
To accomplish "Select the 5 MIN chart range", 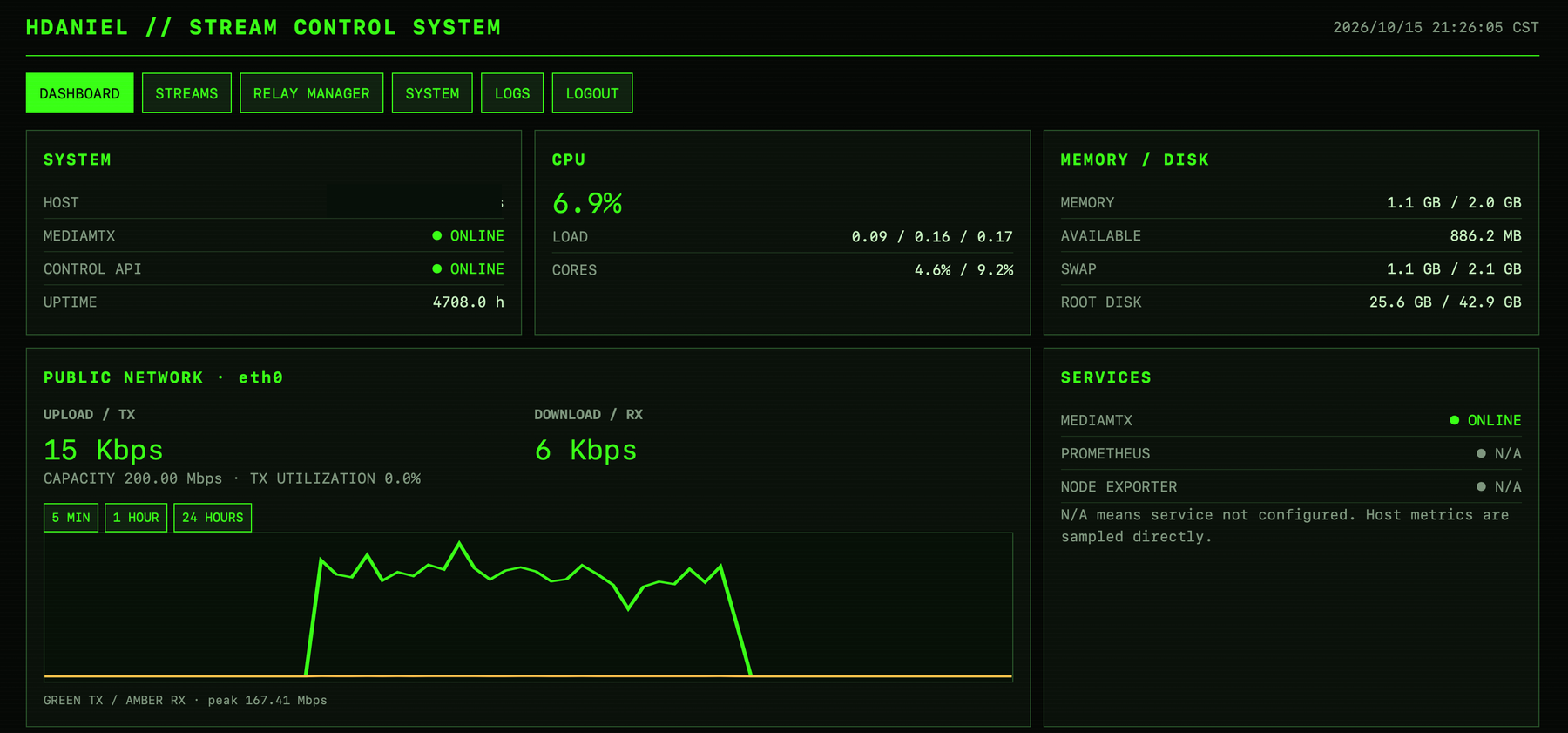I will (x=71, y=518).
